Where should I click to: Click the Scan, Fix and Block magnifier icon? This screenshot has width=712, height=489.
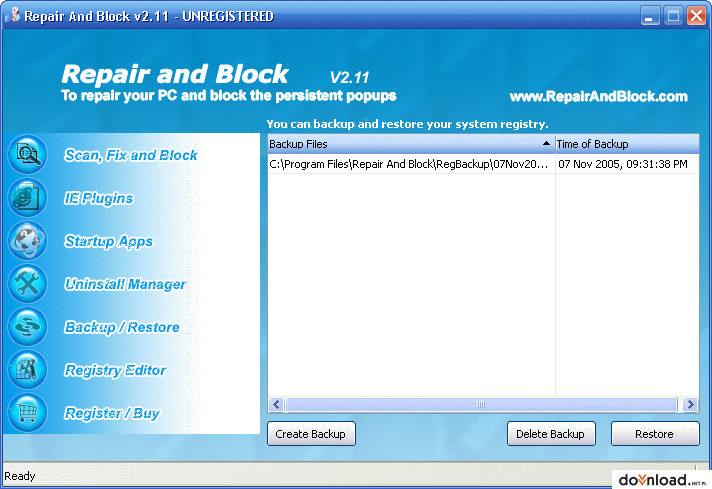[x=28, y=155]
